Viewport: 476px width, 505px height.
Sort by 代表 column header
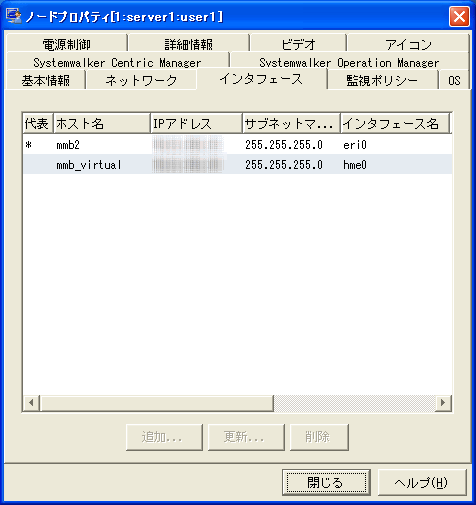[38, 124]
